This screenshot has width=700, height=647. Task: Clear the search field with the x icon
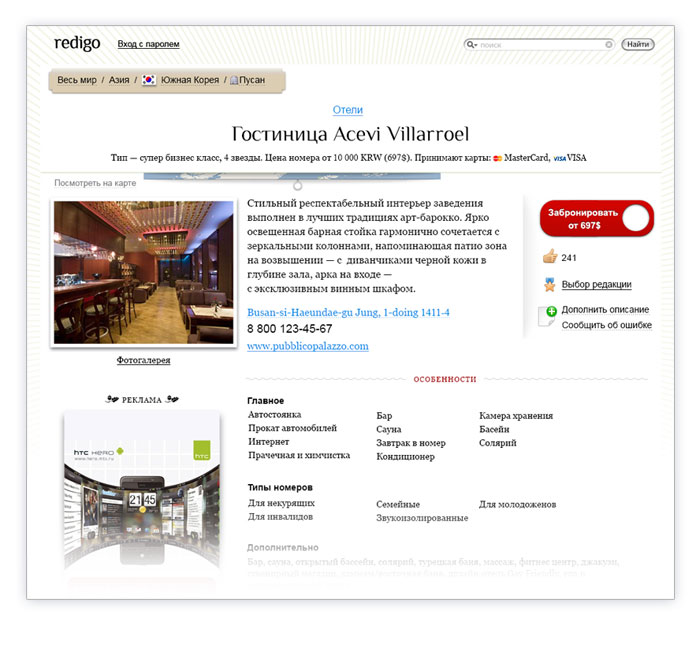(608, 45)
